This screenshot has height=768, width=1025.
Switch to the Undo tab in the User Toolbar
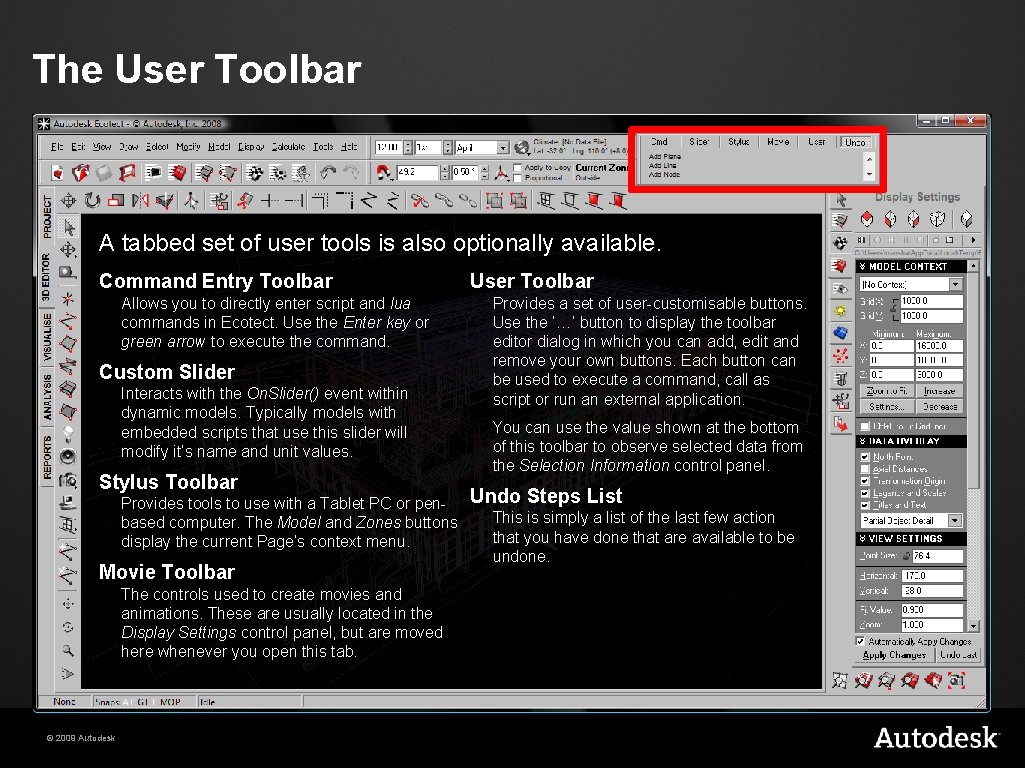[855, 142]
